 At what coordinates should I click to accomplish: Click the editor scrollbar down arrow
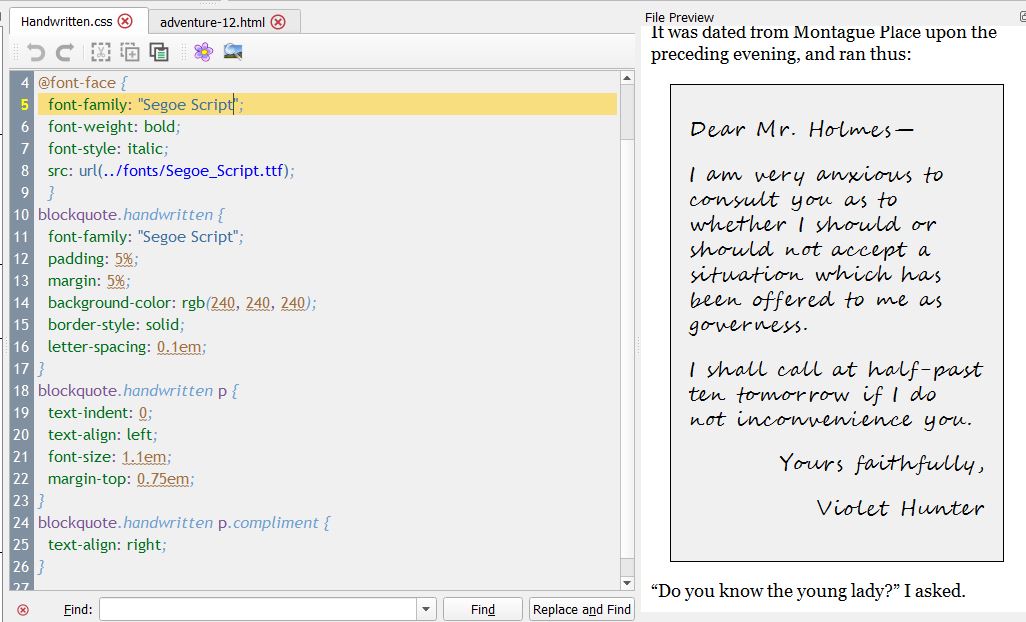pyautogui.click(x=627, y=582)
